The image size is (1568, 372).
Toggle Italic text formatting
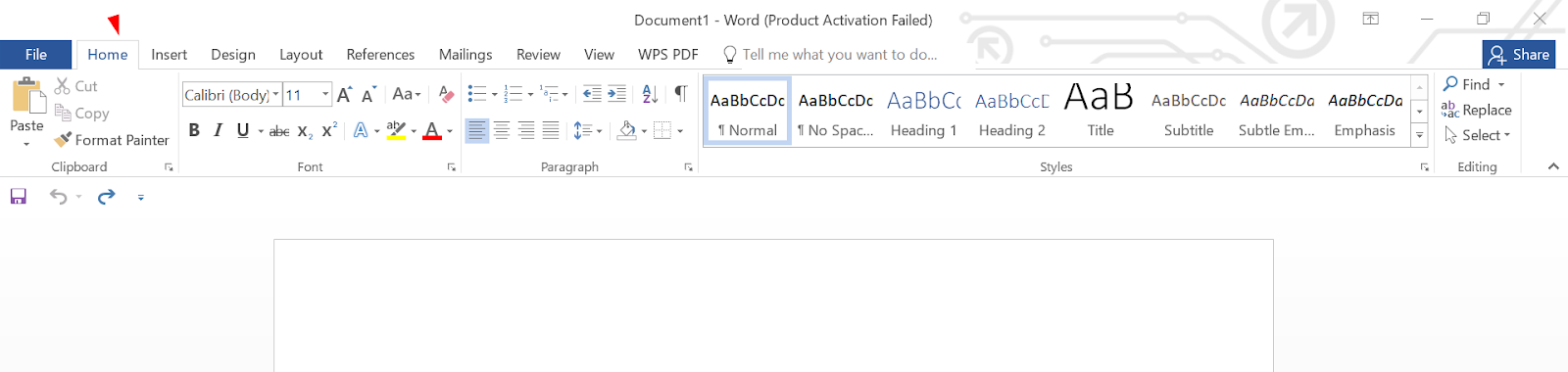point(218,130)
